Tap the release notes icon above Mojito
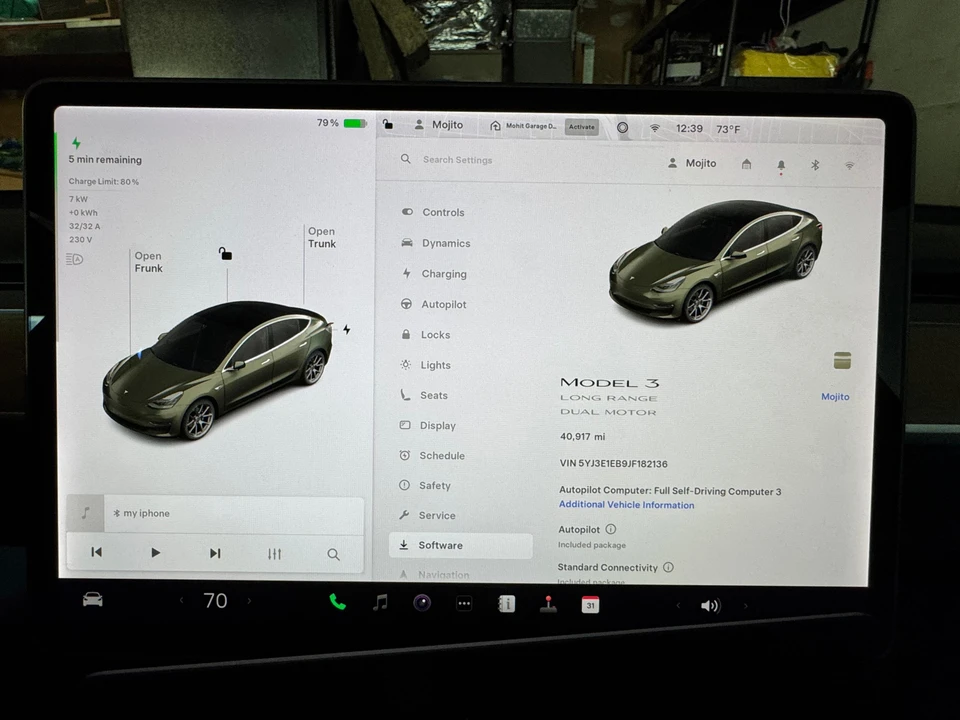Image resolution: width=960 pixels, height=720 pixels. coord(842,361)
